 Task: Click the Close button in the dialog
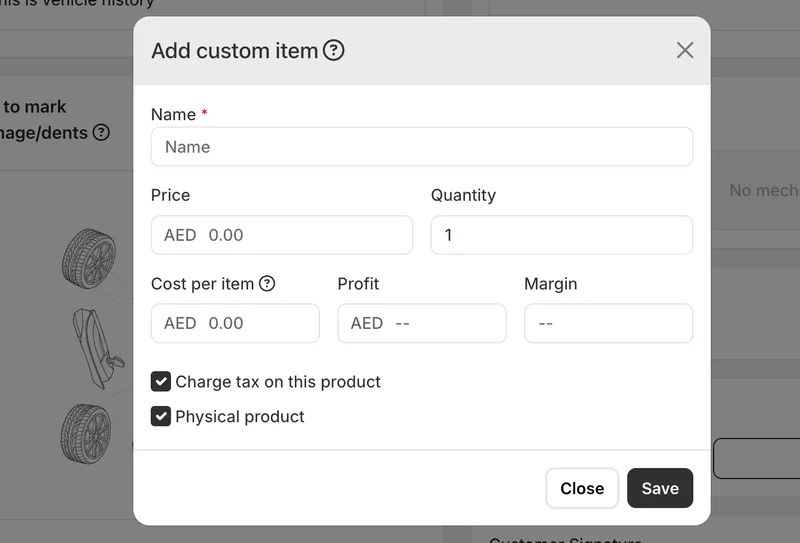pyautogui.click(x=582, y=488)
